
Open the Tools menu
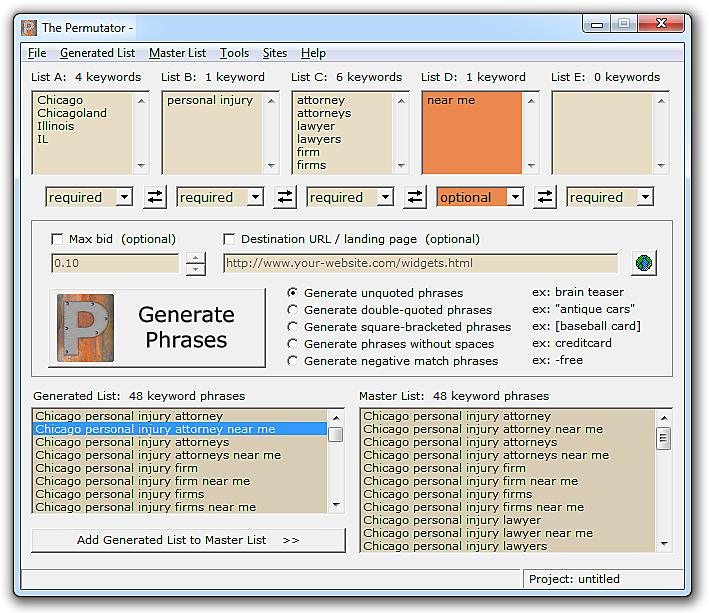pos(234,53)
